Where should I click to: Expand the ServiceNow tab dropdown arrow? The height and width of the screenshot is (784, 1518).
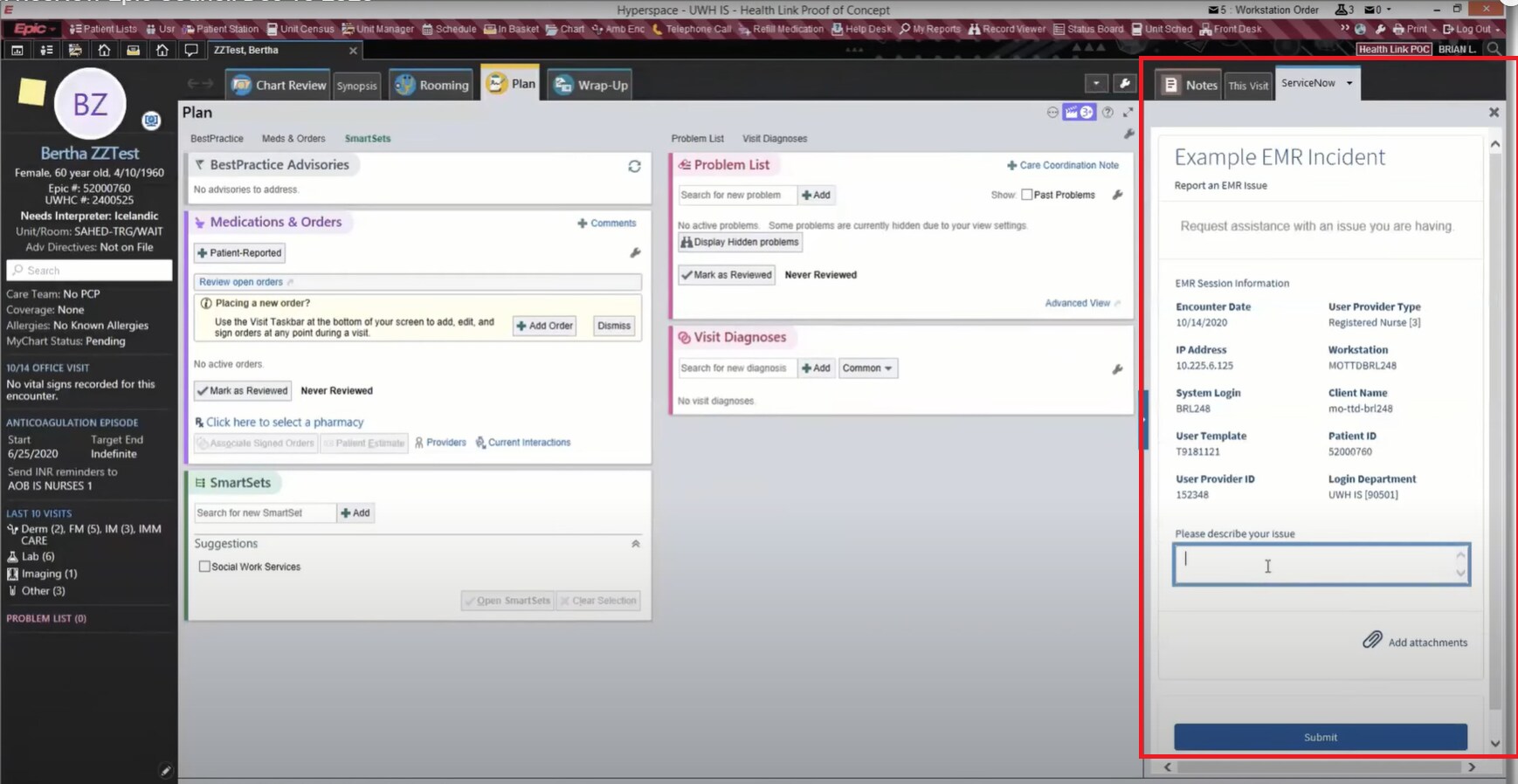(1349, 83)
